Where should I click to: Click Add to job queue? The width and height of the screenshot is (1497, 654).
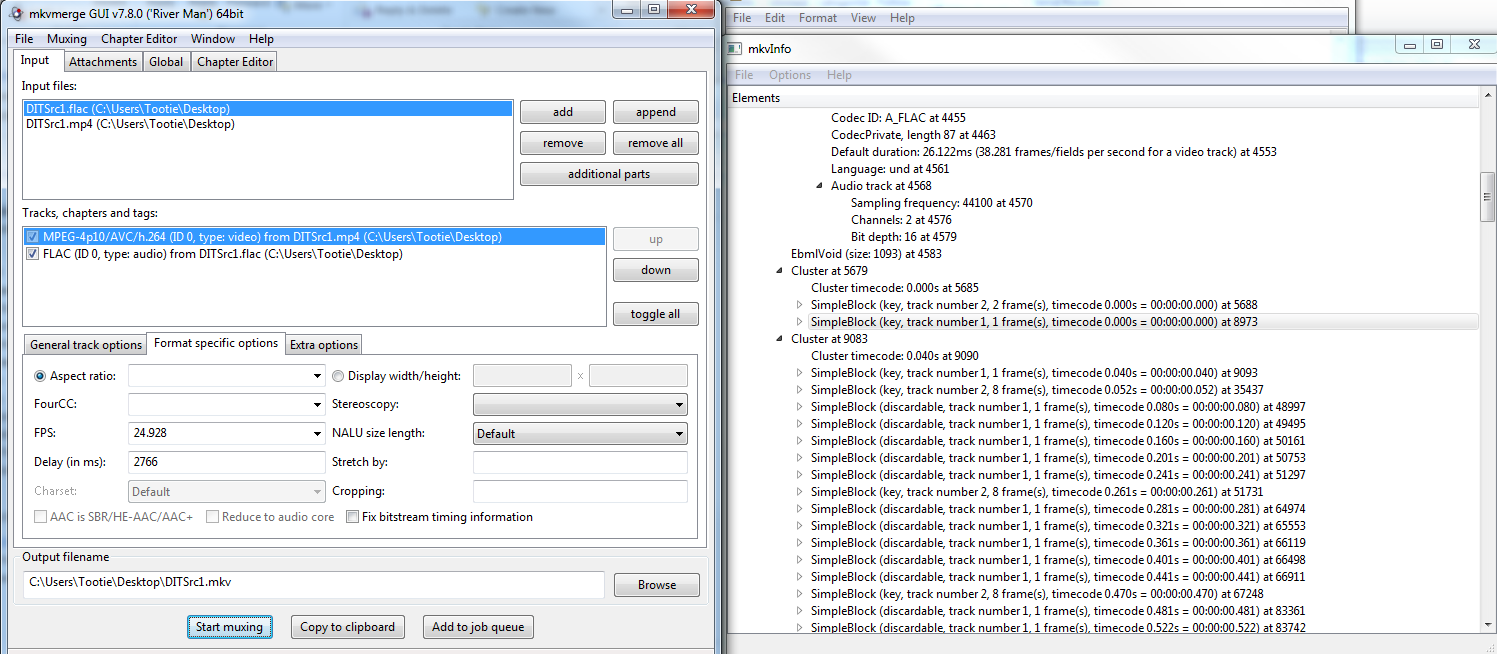click(x=478, y=627)
